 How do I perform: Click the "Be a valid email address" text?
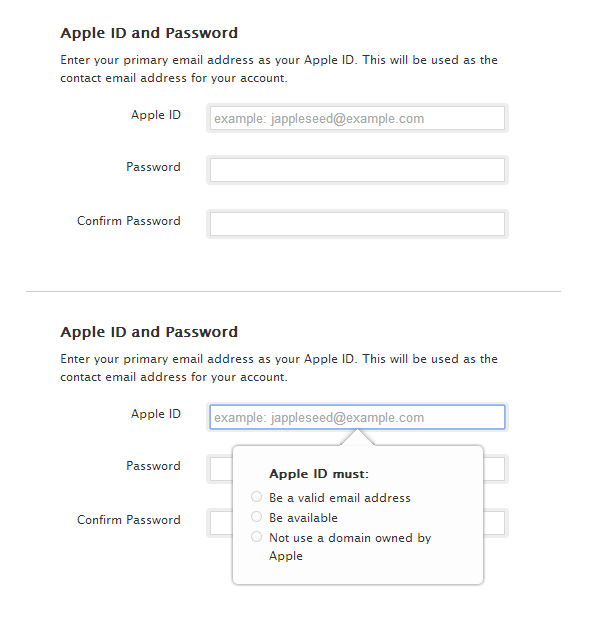(340, 498)
